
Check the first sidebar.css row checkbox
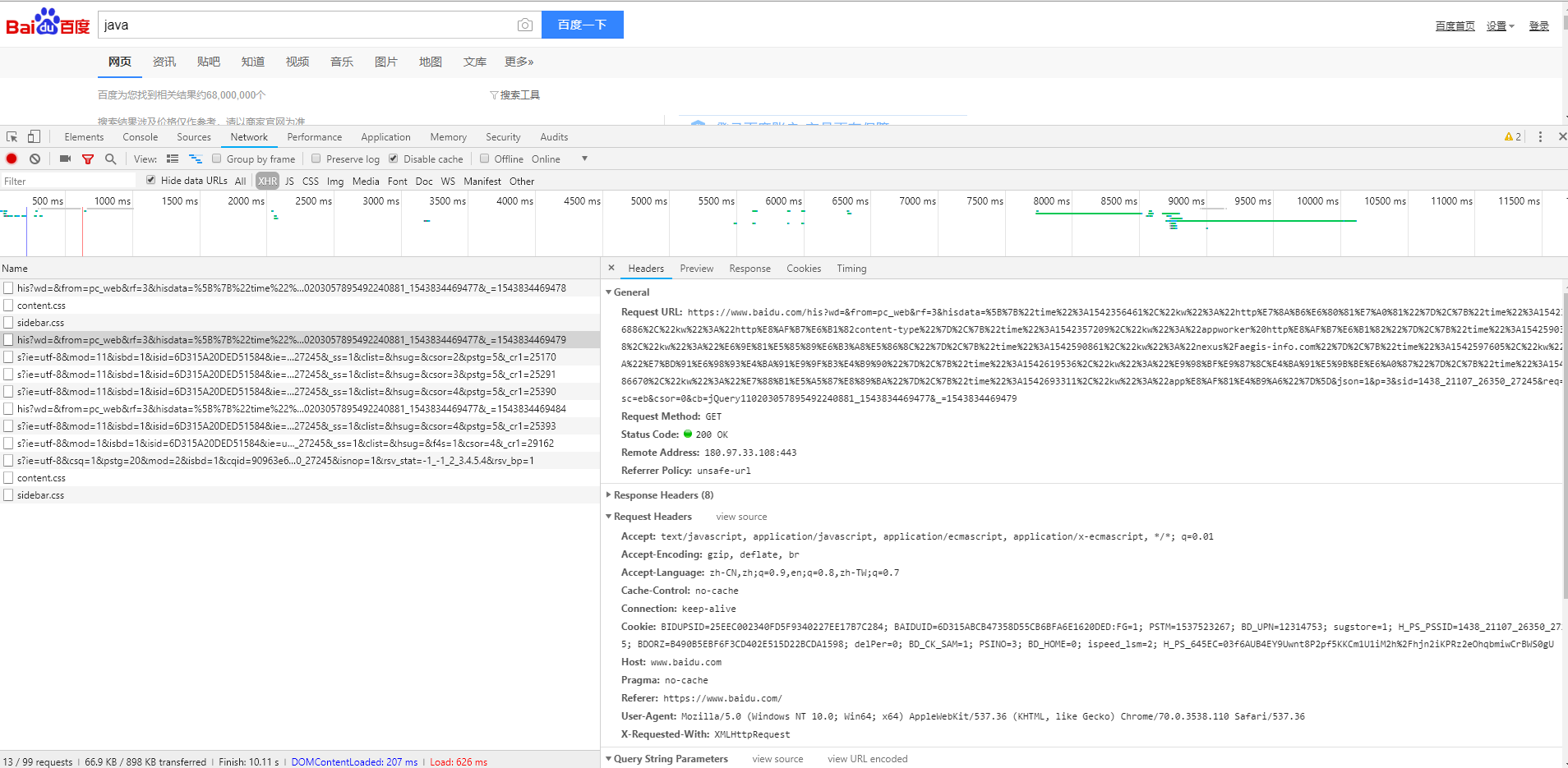(x=8, y=323)
